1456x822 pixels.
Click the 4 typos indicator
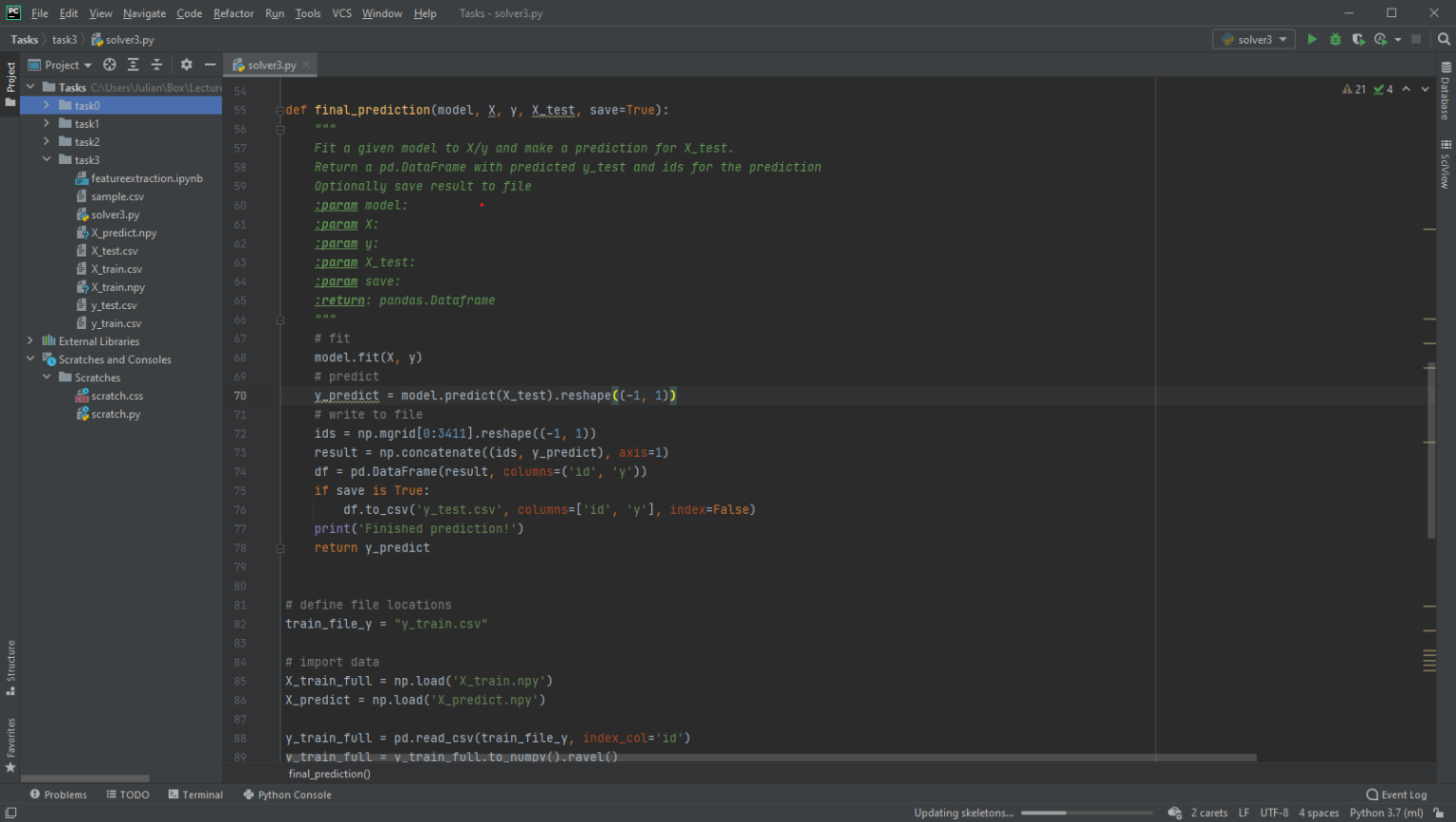pos(1383,89)
